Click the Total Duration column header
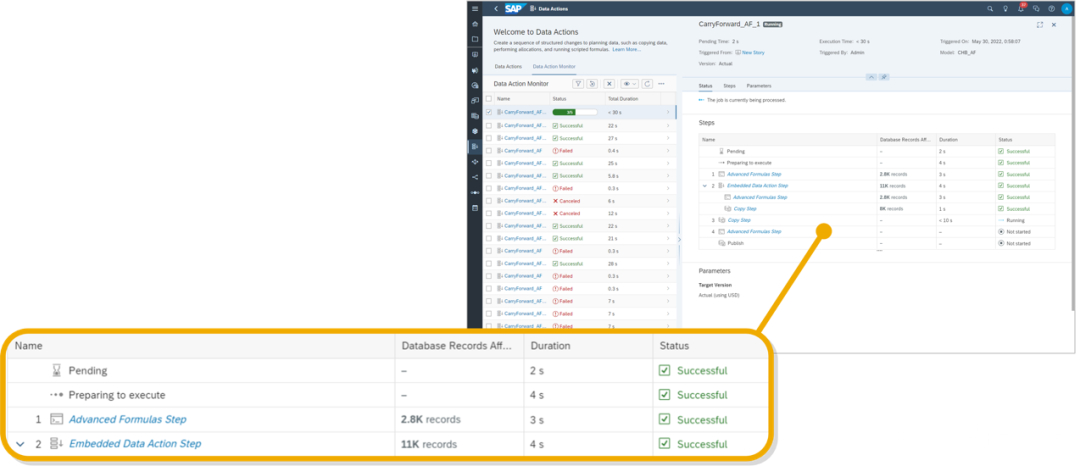1080x466 pixels. click(x=622, y=99)
